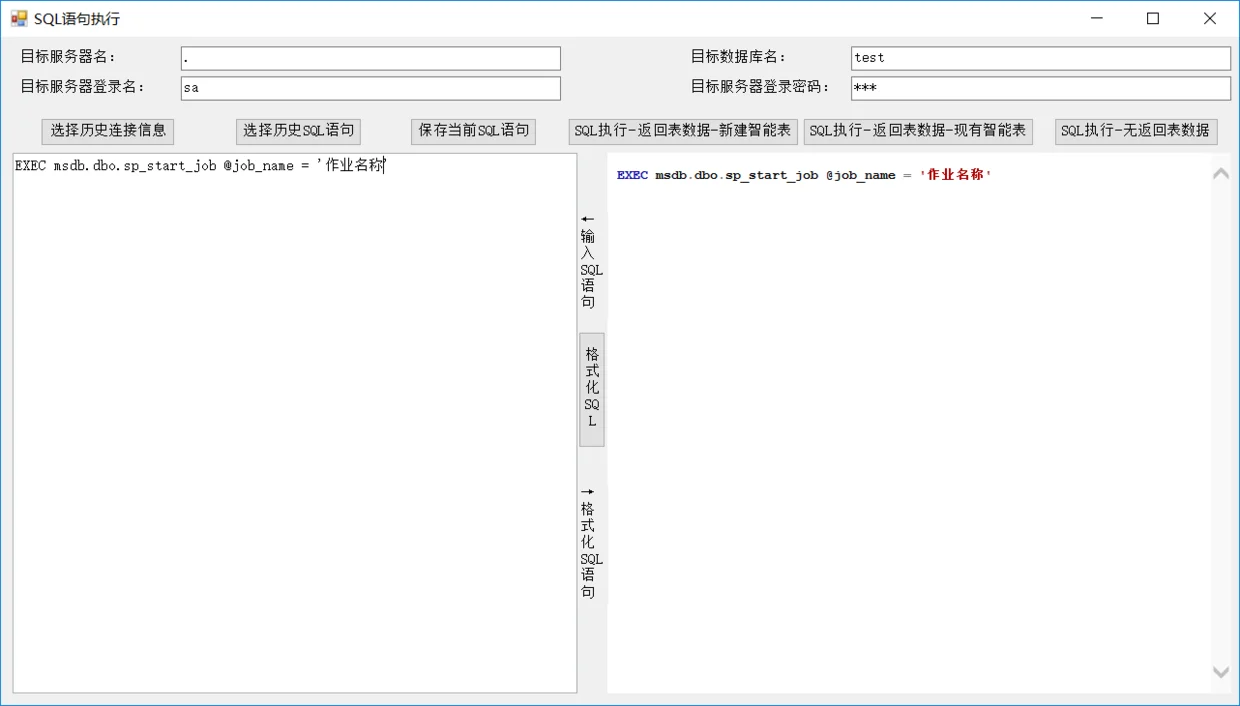Click the 选择历史连接信息 button
This screenshot has height=706, width=1240.
click(x=108, y=131)
